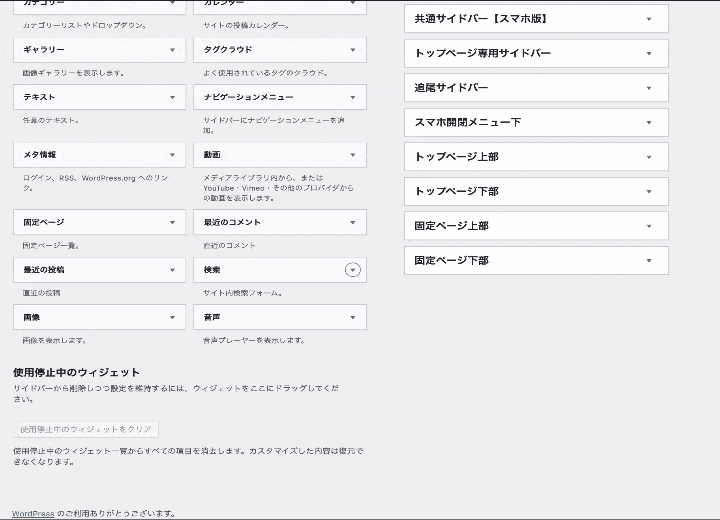Expand the 動画 widget arrow
Image resolution: width=720 pixels, height=520 pixels.
[x=353, y=155]
